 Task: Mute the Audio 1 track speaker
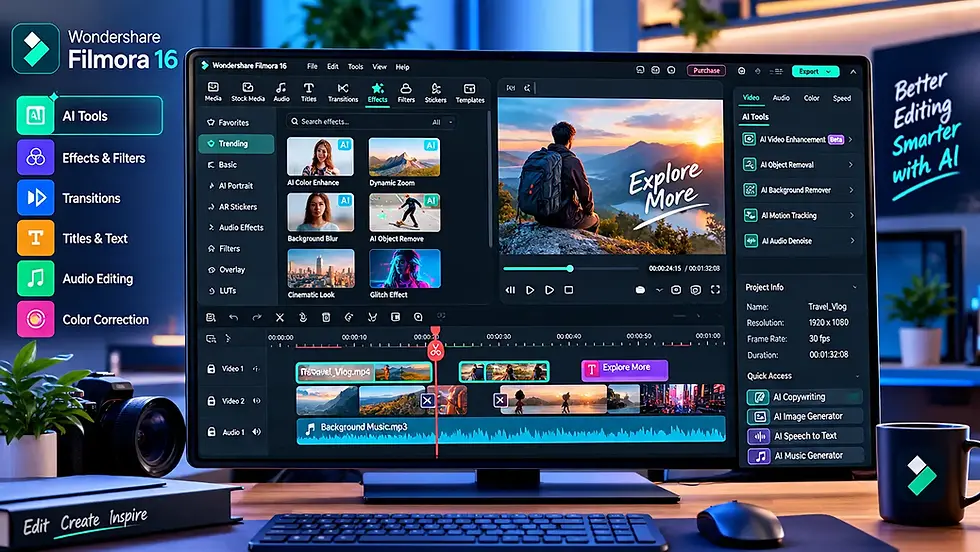[256, 432]
